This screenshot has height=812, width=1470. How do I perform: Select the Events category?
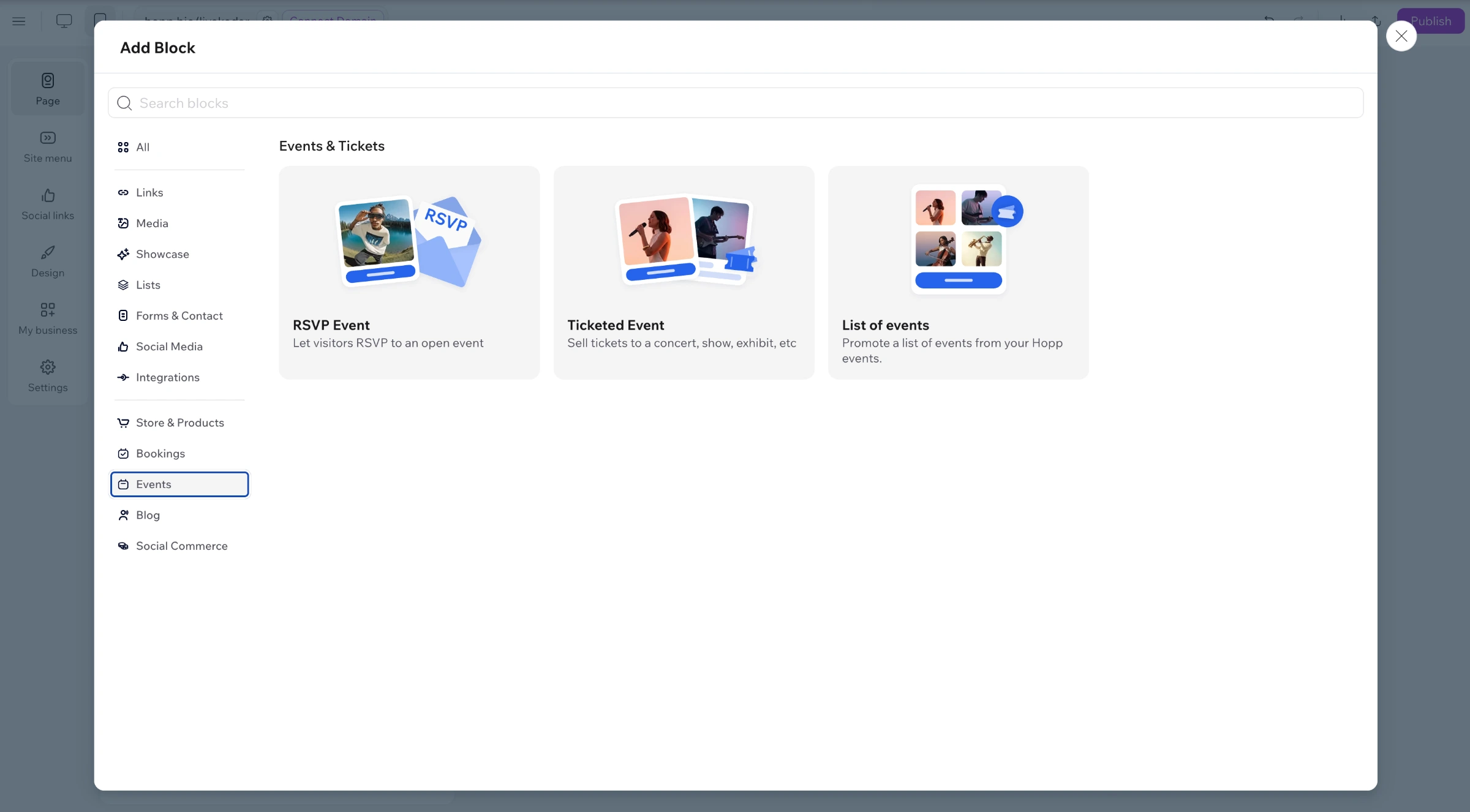click(179, 484)
